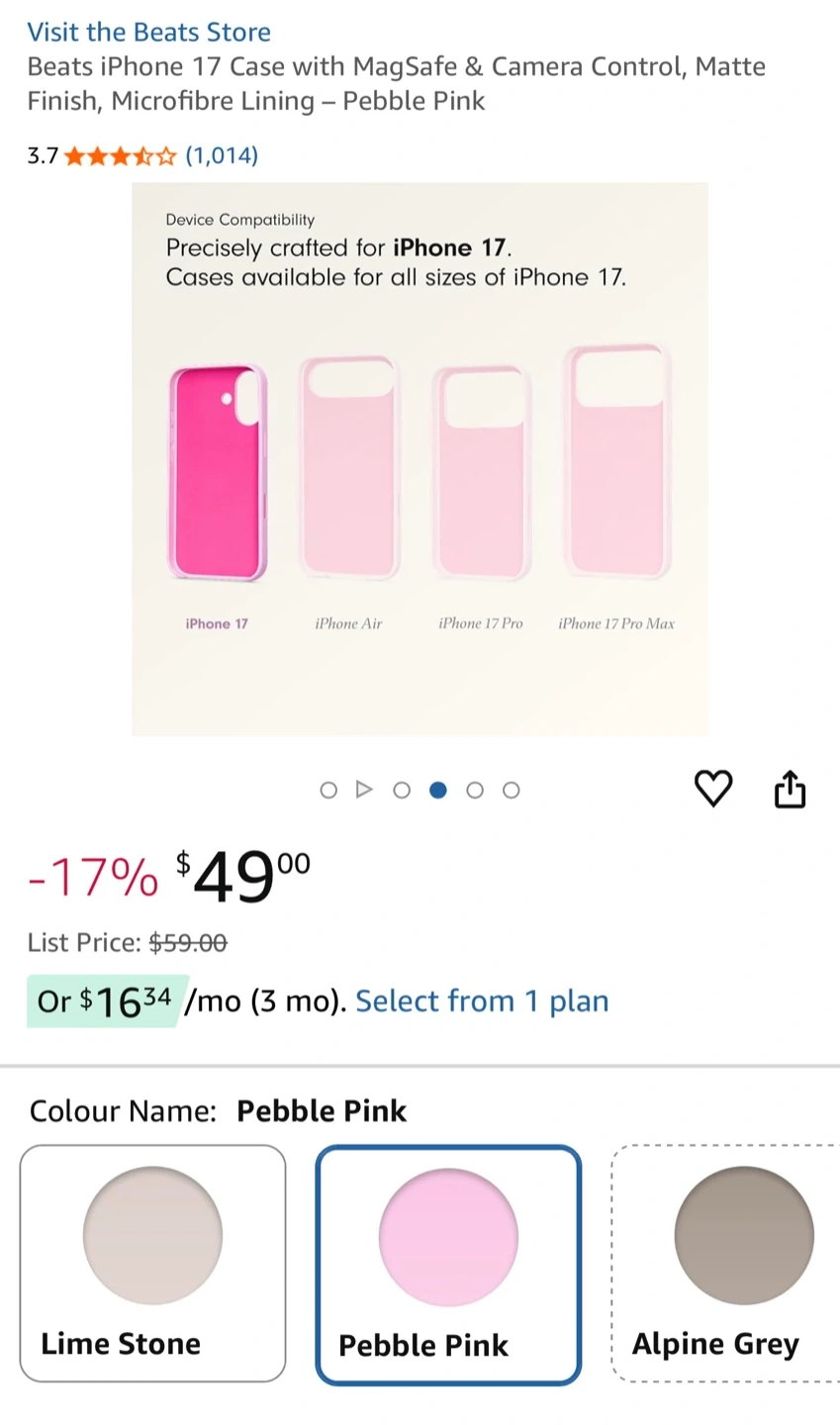Open the 1,014 customer reviews

[222, 155]
